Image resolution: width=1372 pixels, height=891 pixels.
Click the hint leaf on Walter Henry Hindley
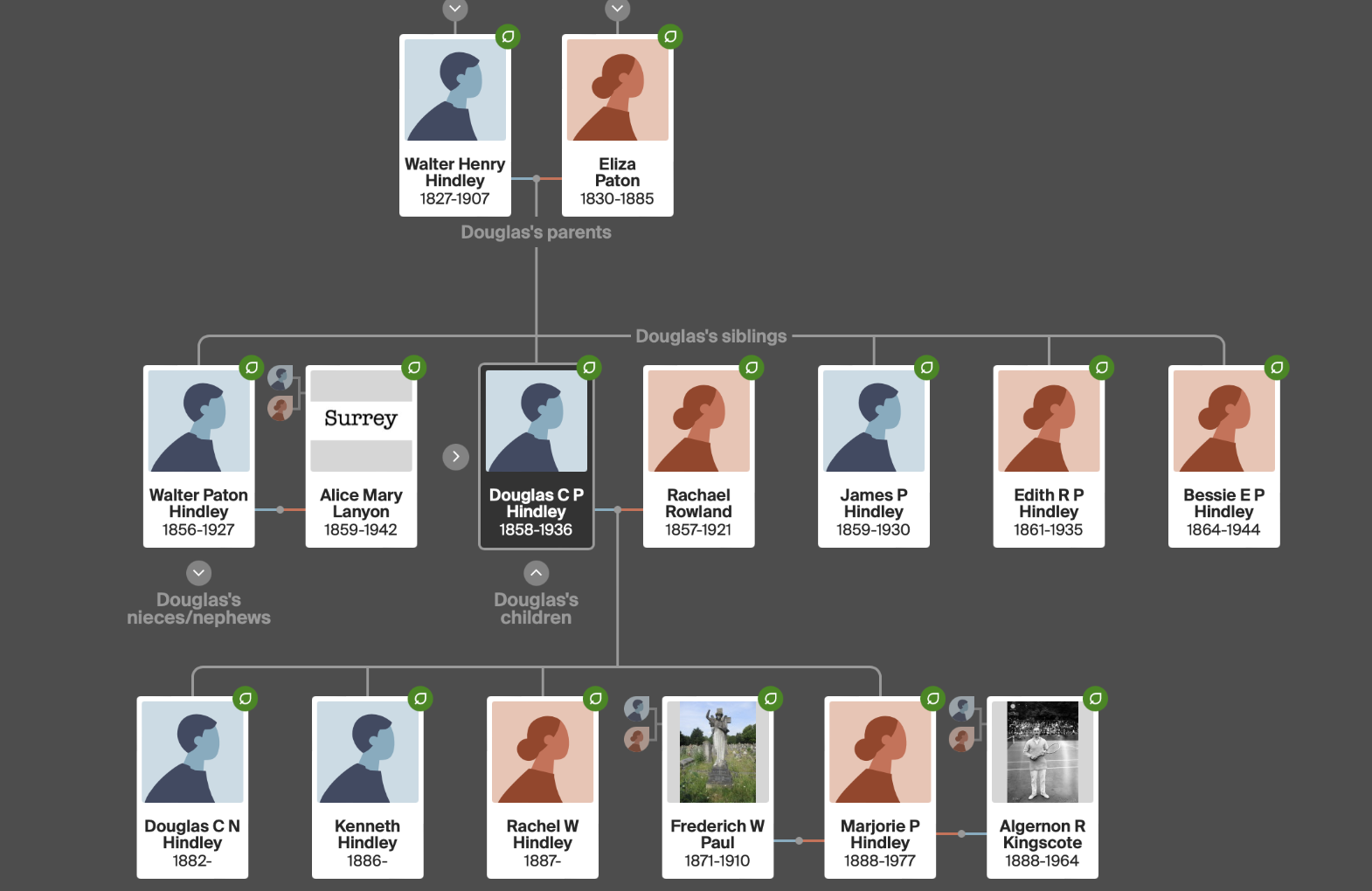coord(508,37)
